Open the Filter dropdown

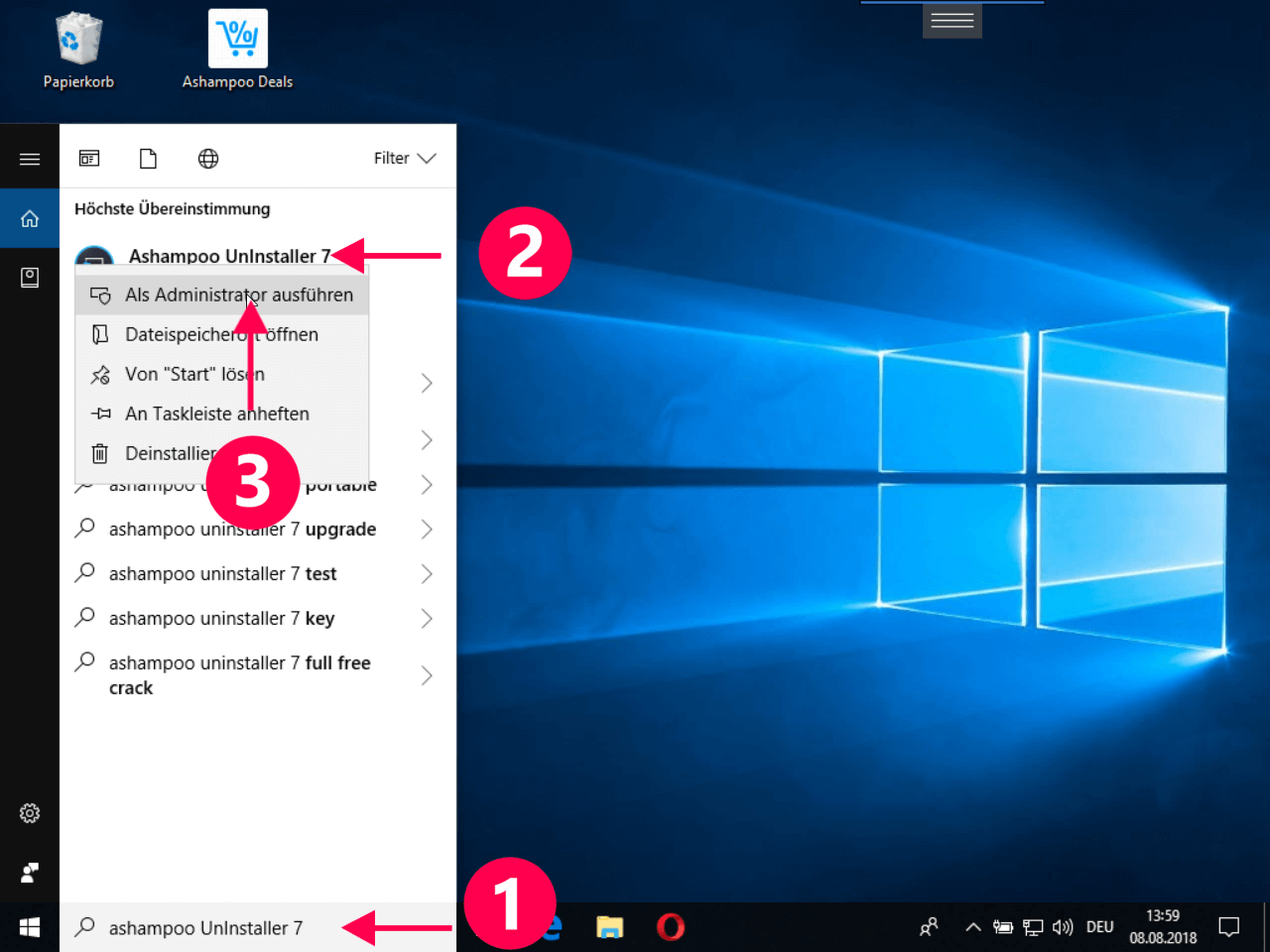pos(405,159)
